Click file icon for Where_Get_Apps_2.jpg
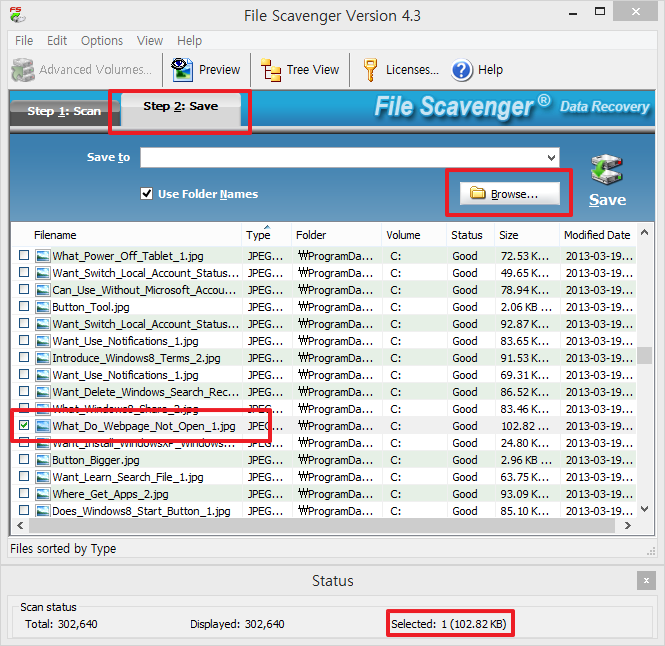The width and height of the screenshot is (665, 646). (x=42, y=494)
